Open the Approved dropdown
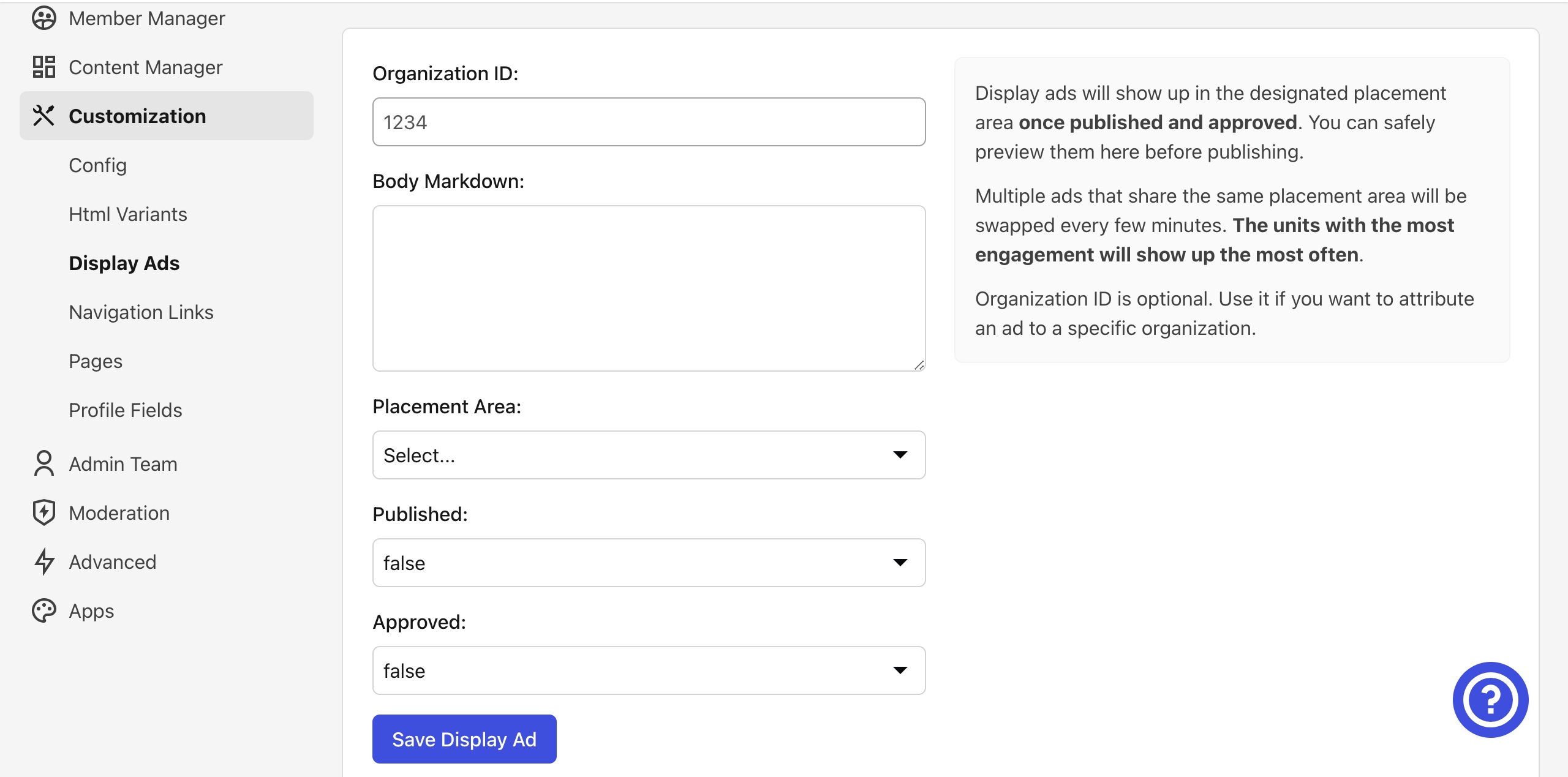 (x=649, y=670)
